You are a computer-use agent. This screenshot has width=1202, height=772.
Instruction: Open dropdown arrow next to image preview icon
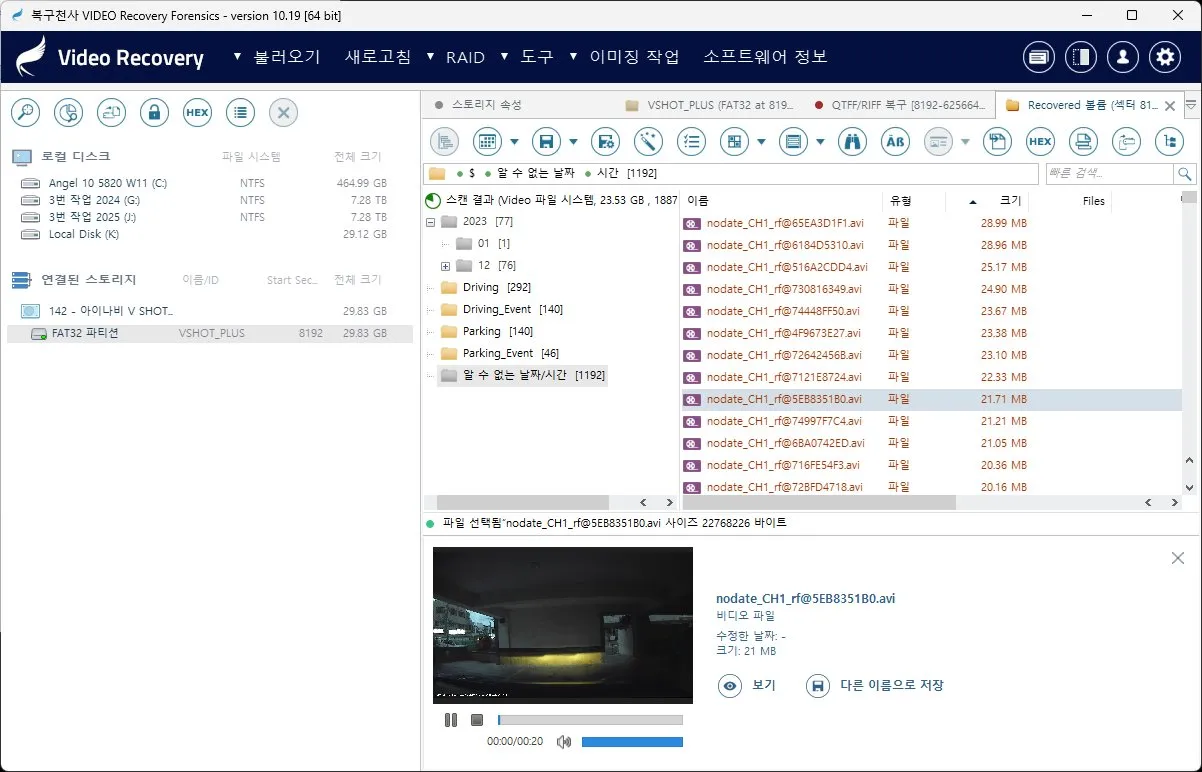pos(965,142)
